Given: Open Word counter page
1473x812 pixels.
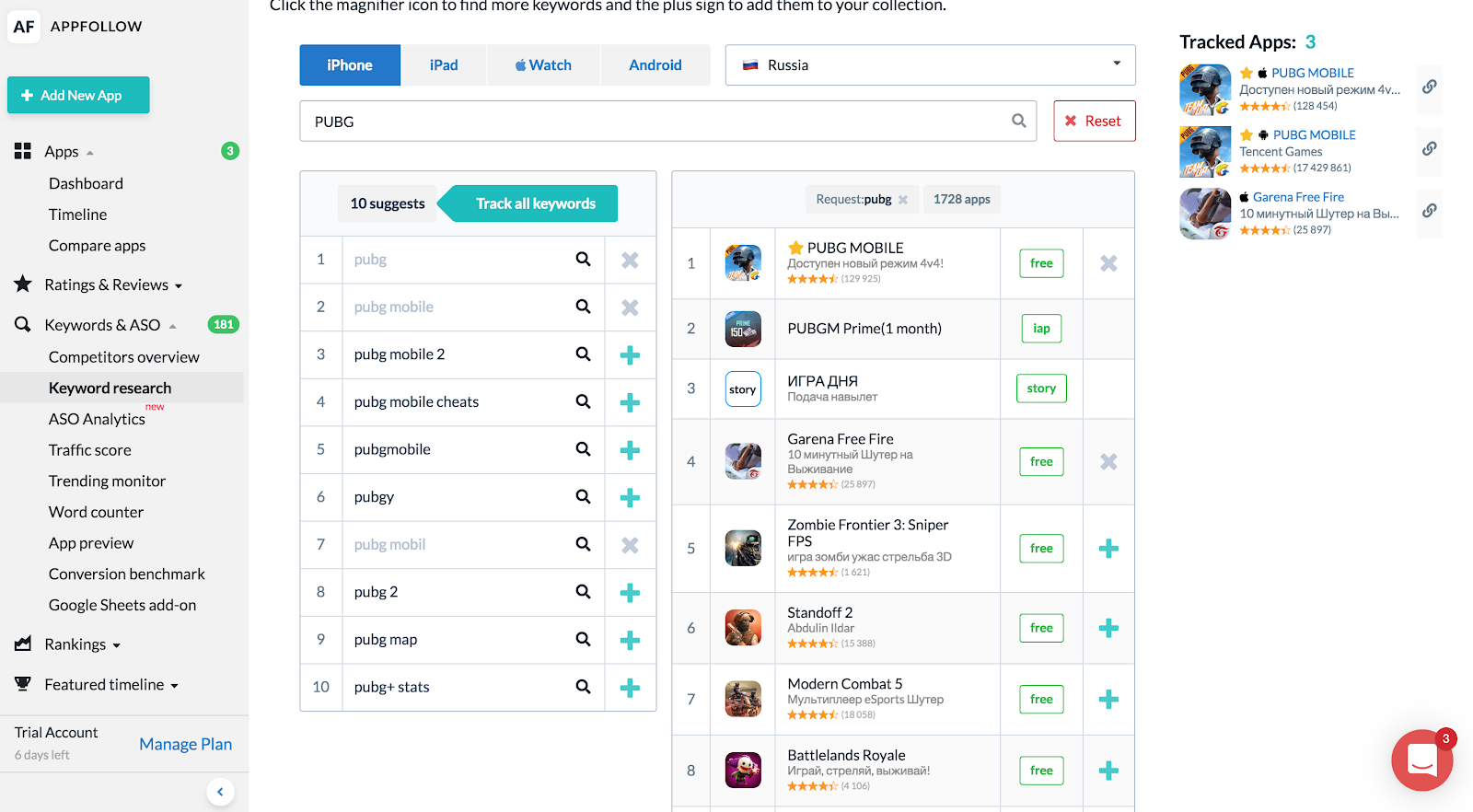Looking at the screenshot, I should click(x=96, y=512).
